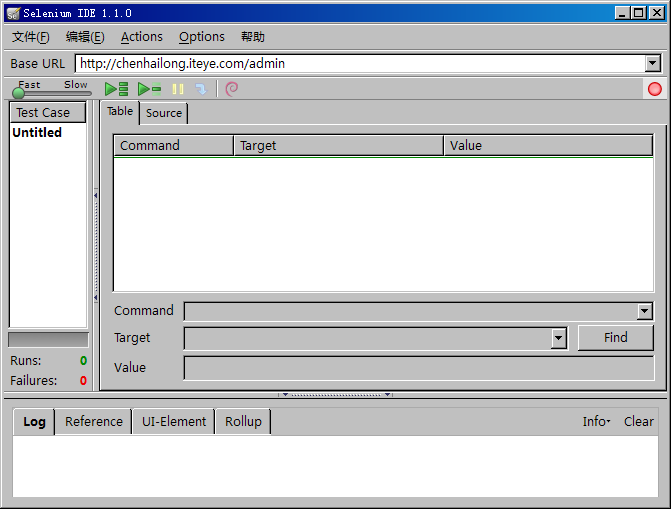The image size is (671, 509).
Task: Switch to the Source tab
Action: click(x=163, y=113)
